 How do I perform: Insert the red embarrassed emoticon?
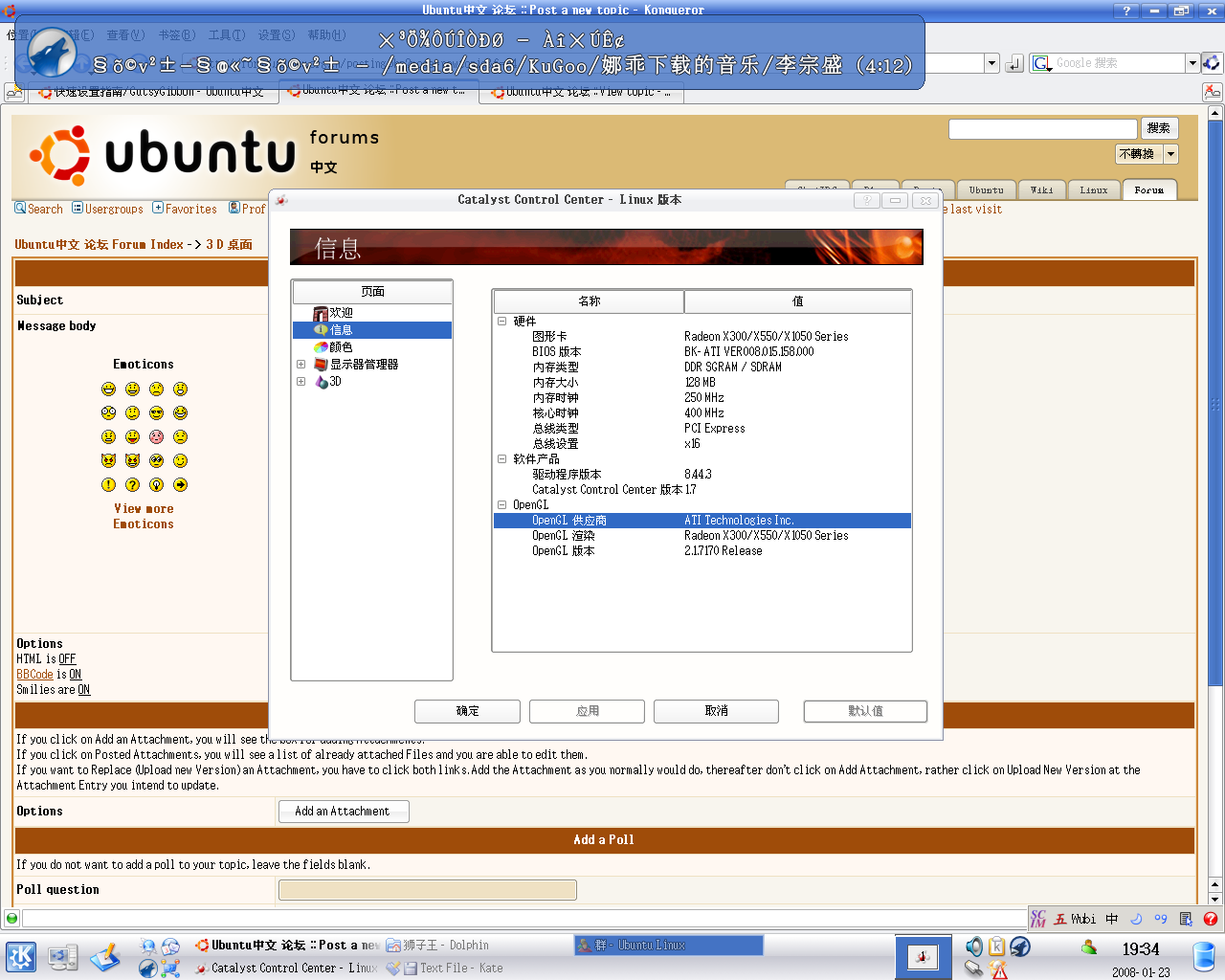pyautogui.click(x=156, y=436)
